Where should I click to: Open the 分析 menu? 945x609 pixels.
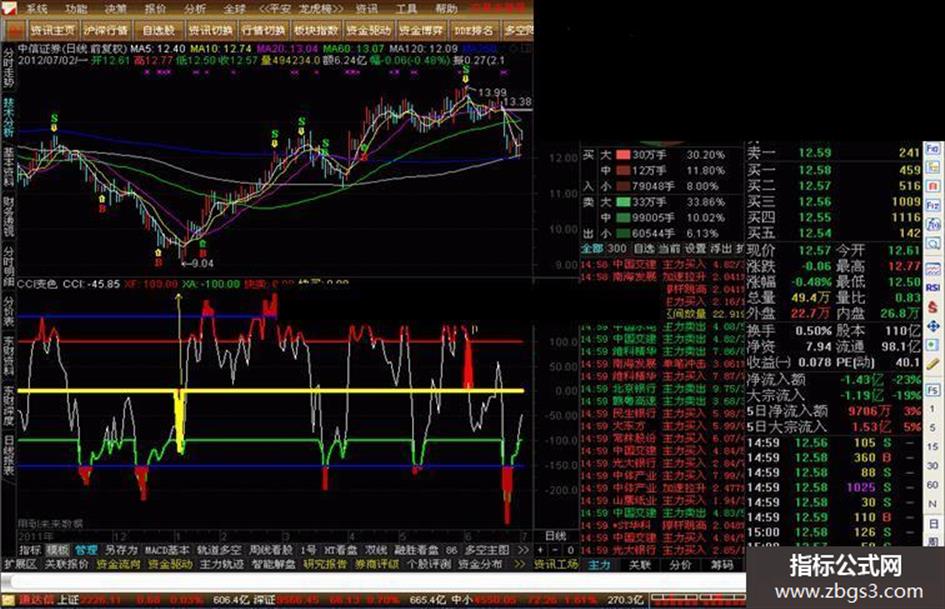pyautogui.click(x=195, y=9)
